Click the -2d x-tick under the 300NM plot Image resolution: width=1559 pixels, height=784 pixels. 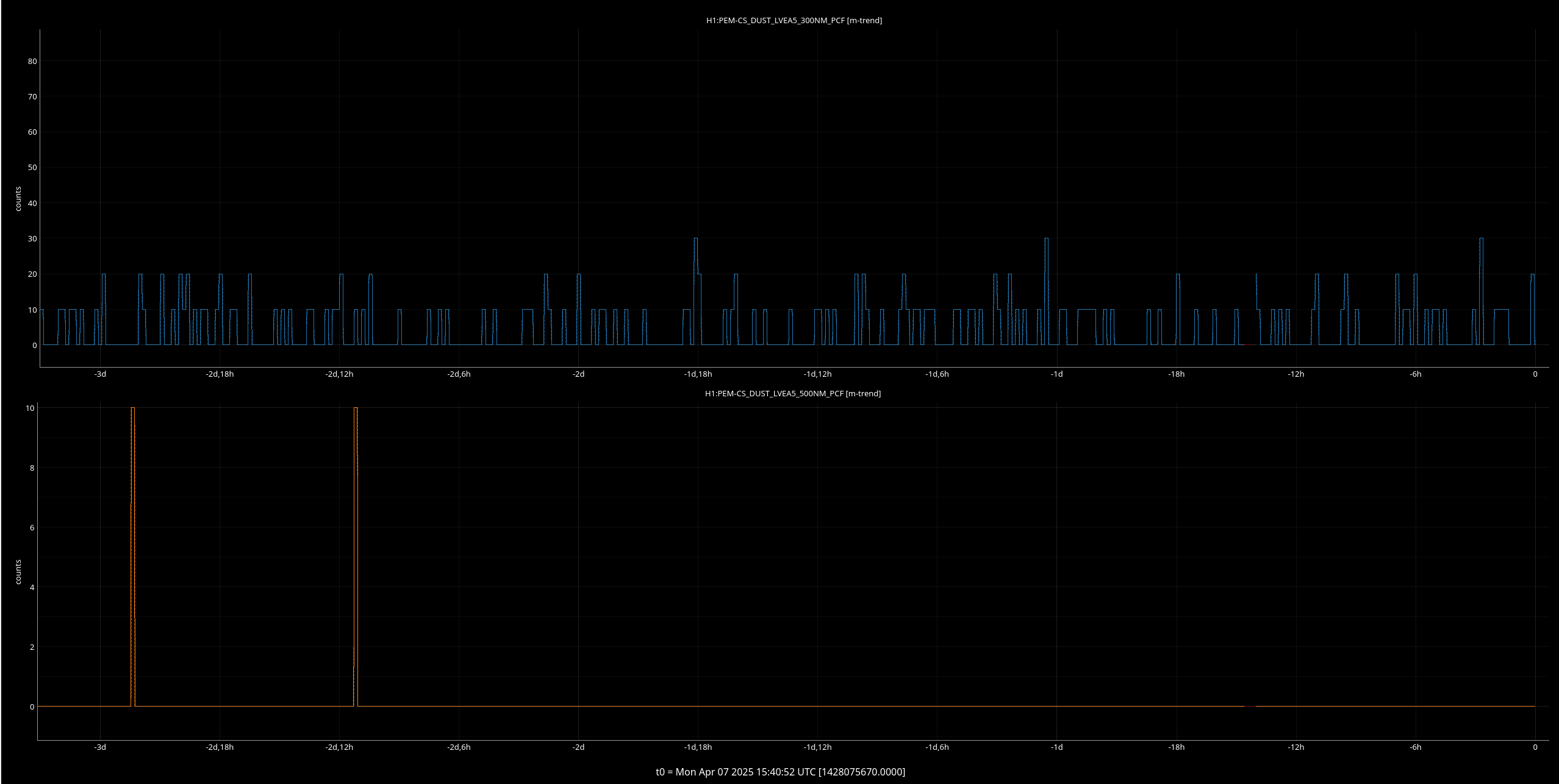point(578,374)
